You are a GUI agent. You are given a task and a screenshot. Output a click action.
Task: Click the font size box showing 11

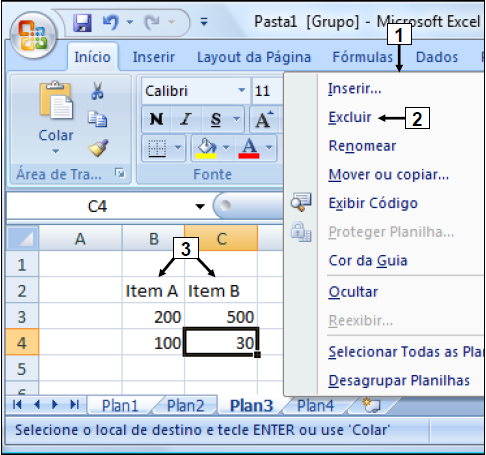pos(267,91)
